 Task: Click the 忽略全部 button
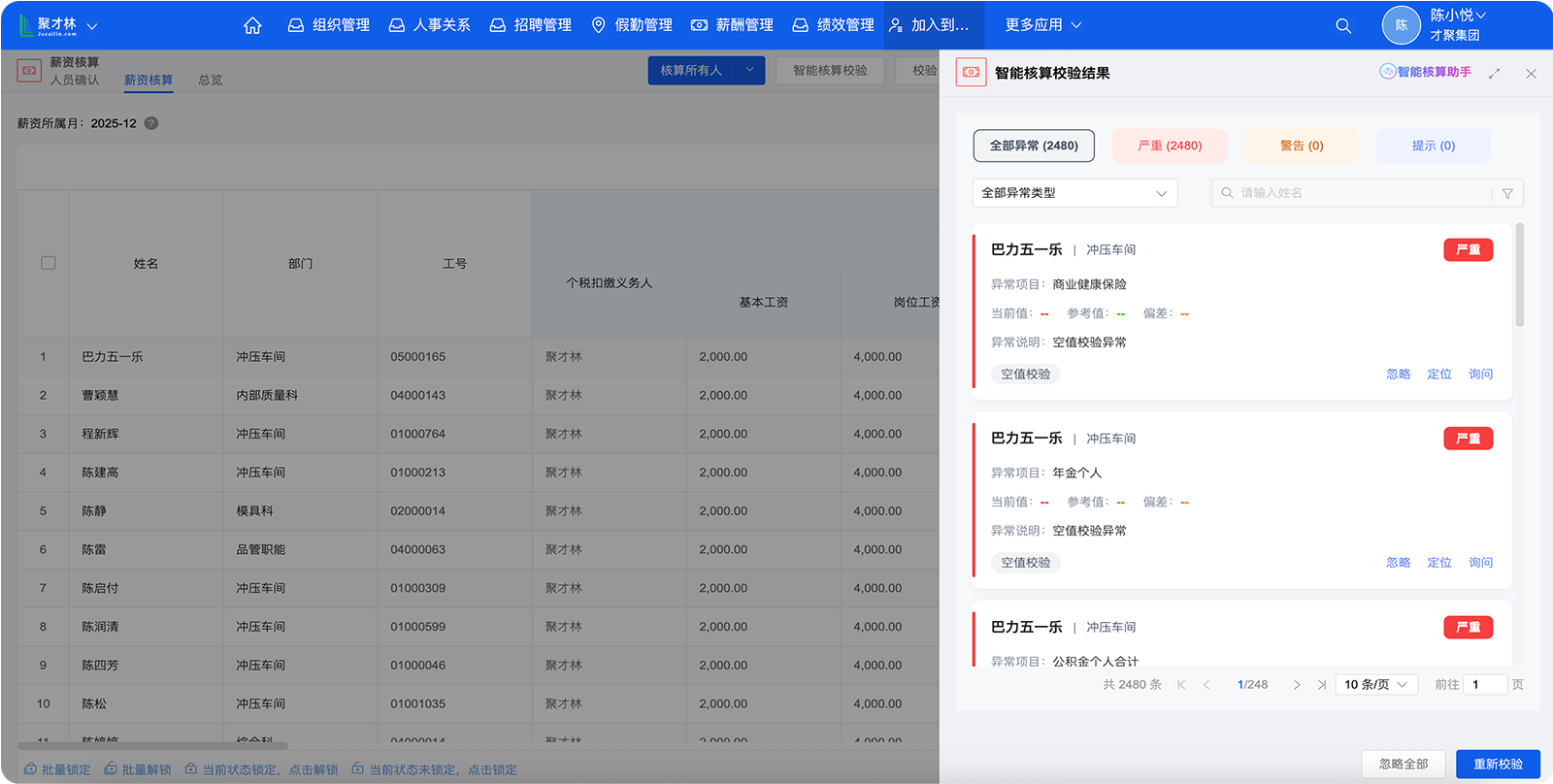click(x=1404, y=764)
